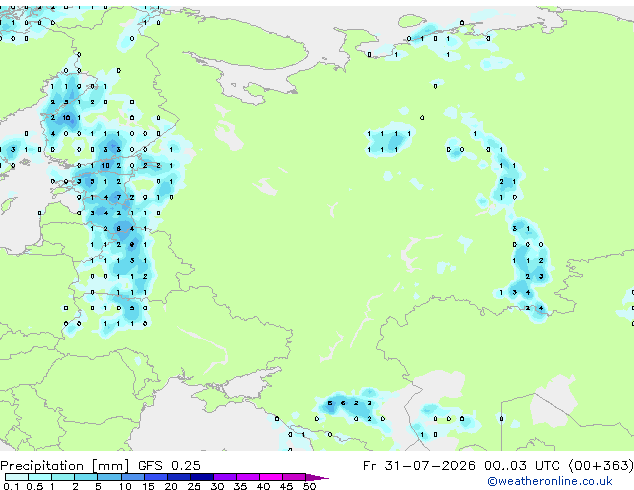Image resolution: width=634 pixels, height=490 pixels.
Task: Click the 0.1–0.5 mm legend color swatch
Action: pos(17,477)
